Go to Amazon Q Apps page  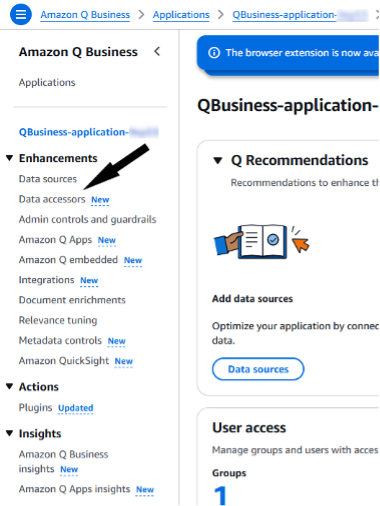point(55,240)
